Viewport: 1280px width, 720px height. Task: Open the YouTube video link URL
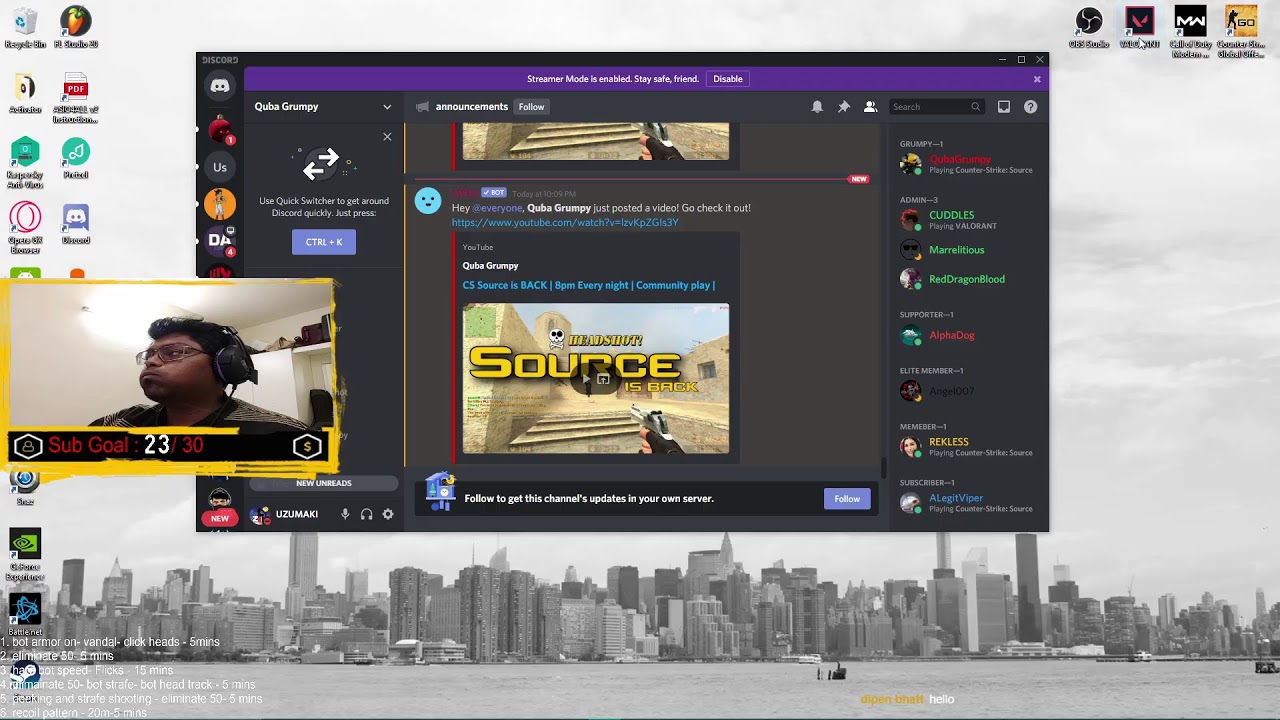565,223
